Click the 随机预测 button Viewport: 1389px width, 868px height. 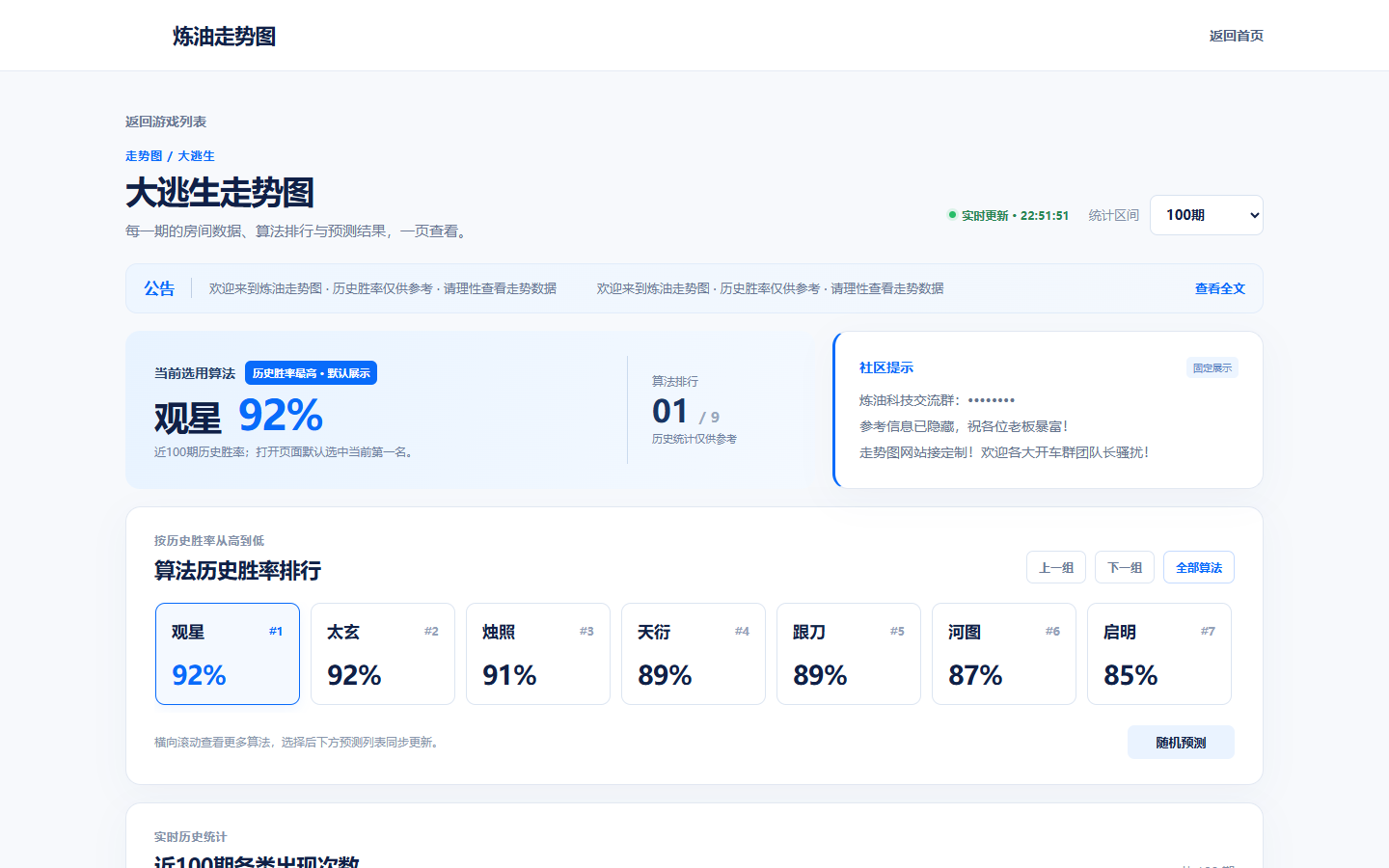point(1181,743)
